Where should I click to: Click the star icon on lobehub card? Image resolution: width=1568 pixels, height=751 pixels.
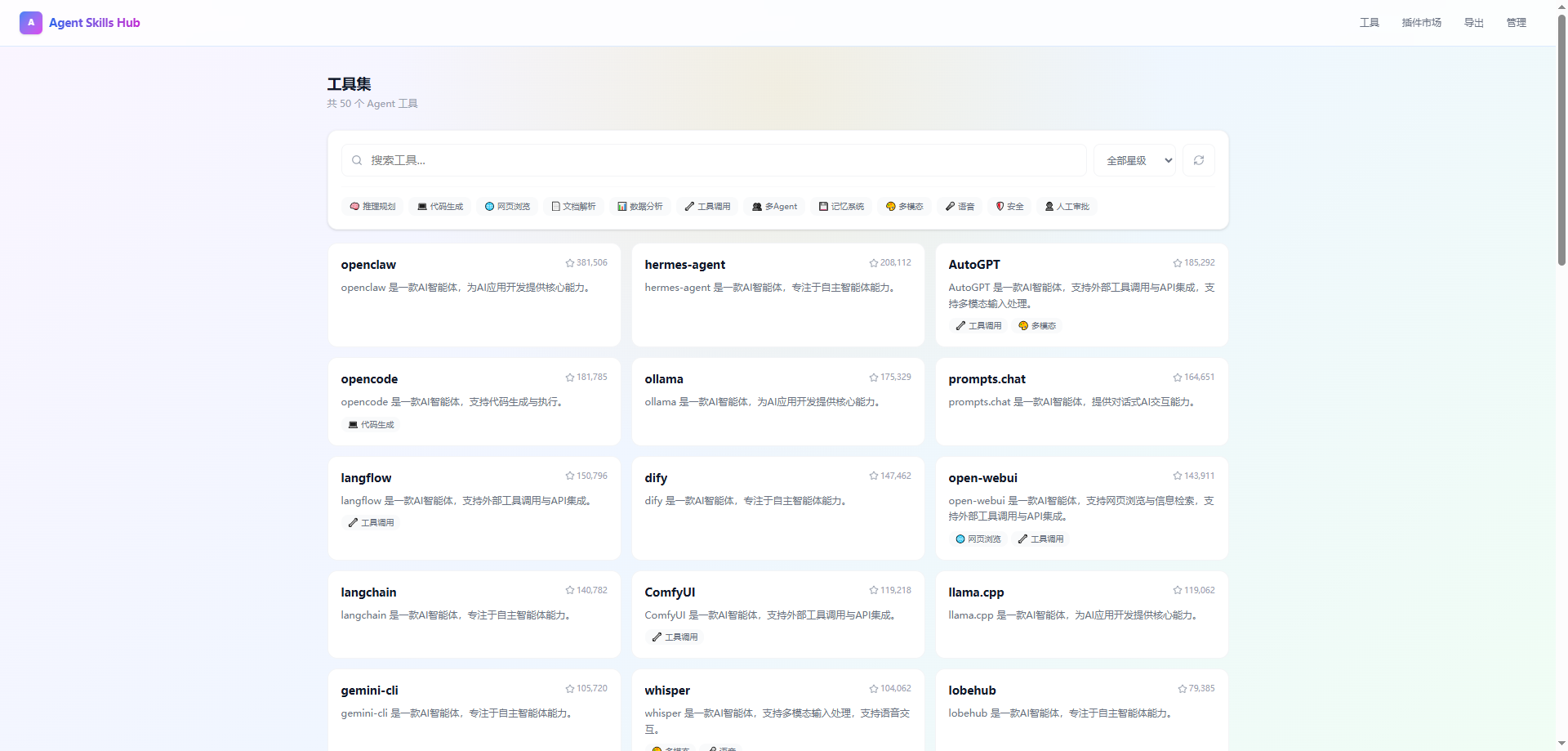pos(1183,689)
